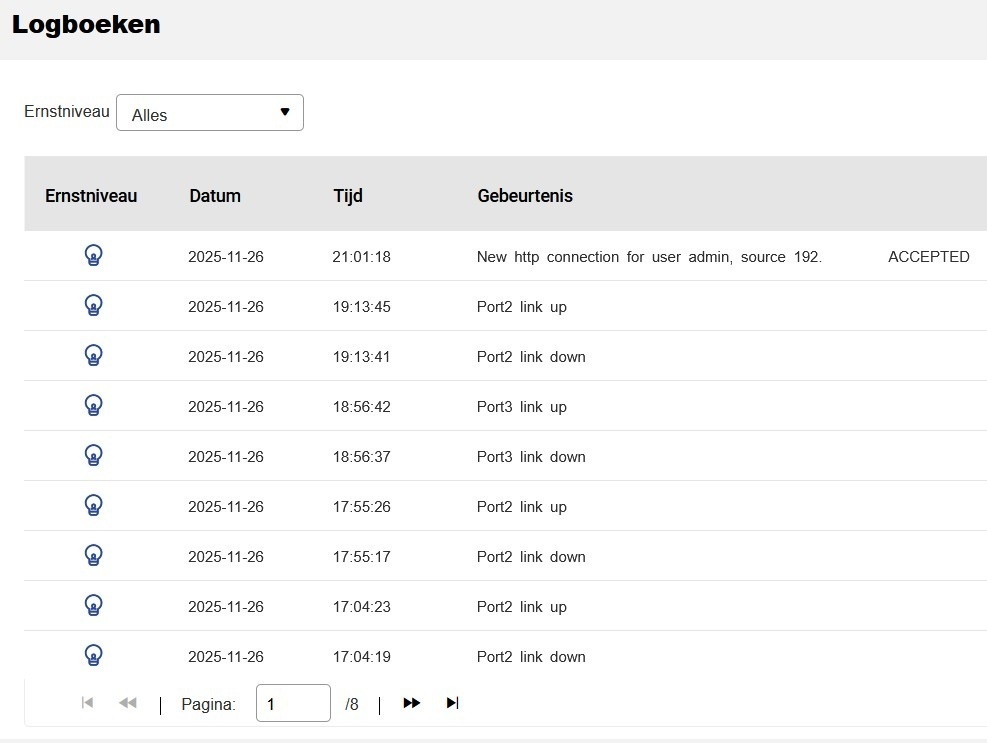
Task: Jump to the first page using the pagination icon
Action: (x=87, y=703)
